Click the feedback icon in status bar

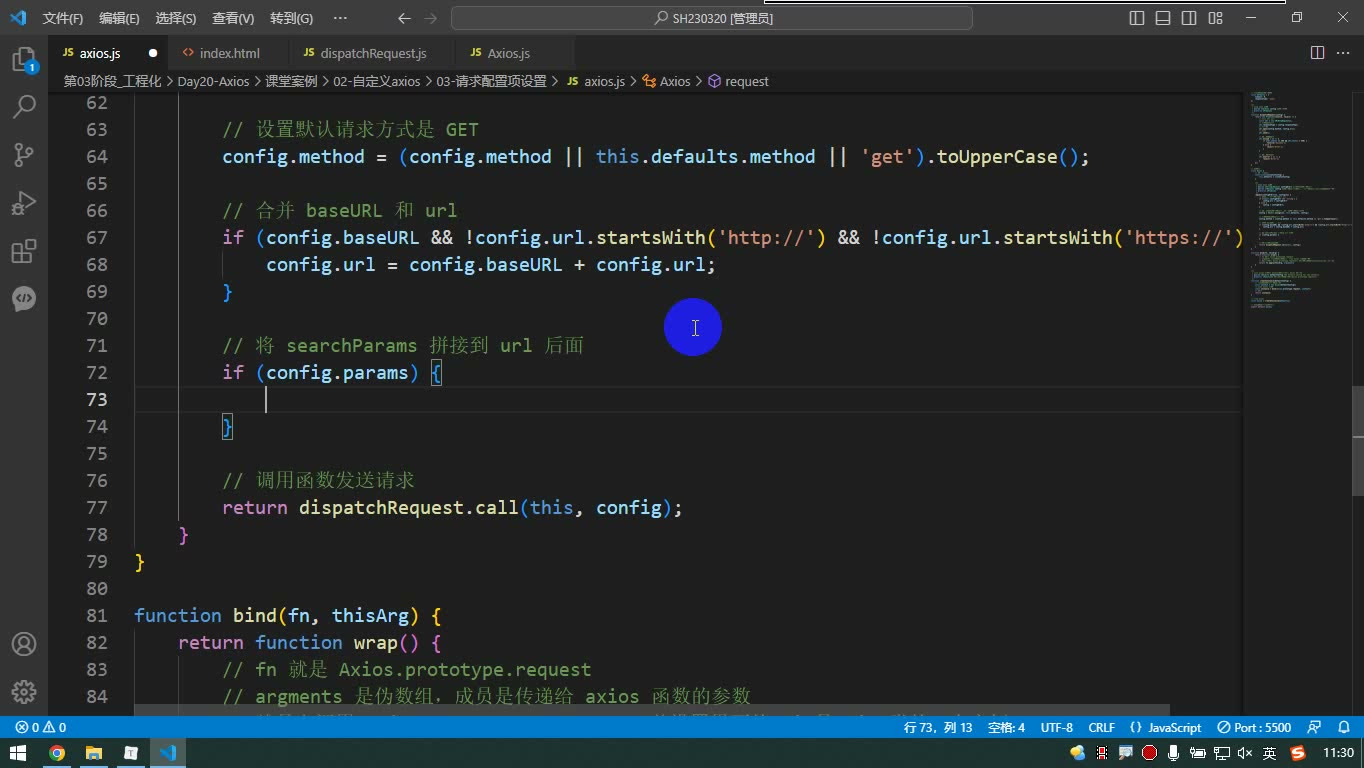[1315, 727]
